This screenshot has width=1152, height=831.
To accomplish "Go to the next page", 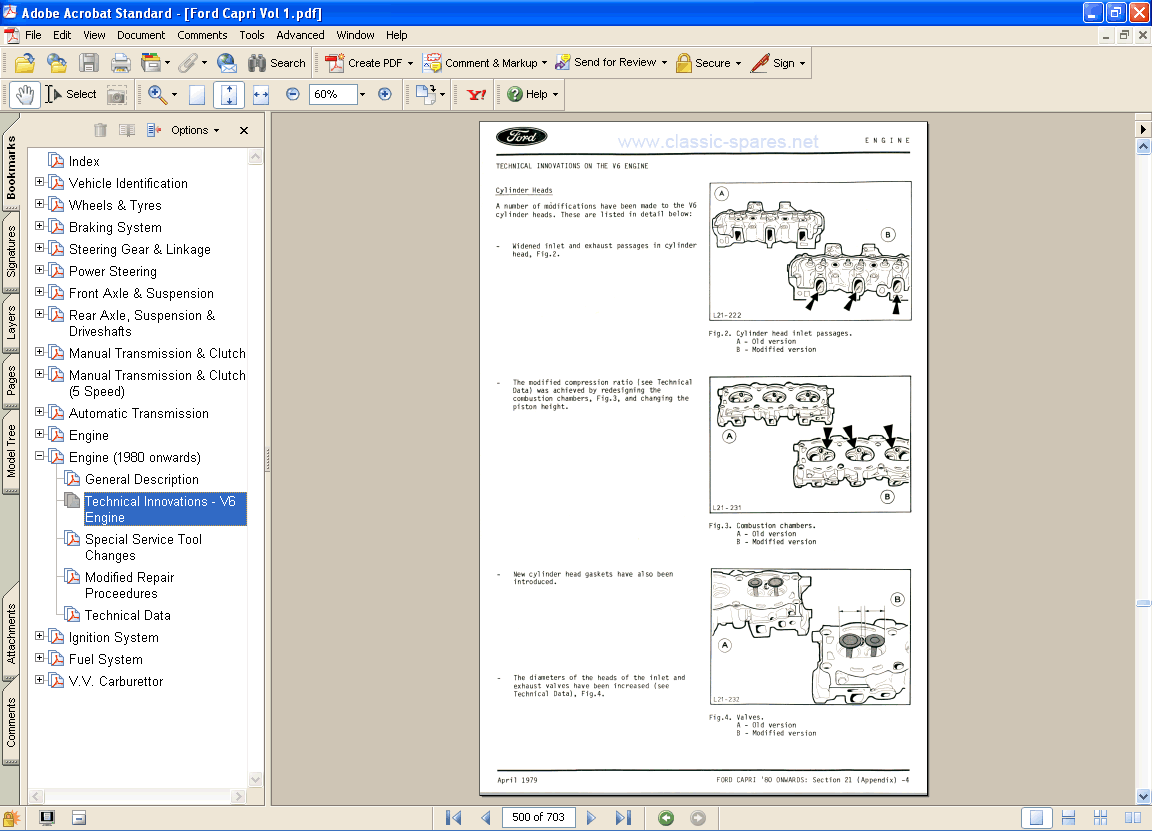I will pyautogui.click(x=591, y=817).
